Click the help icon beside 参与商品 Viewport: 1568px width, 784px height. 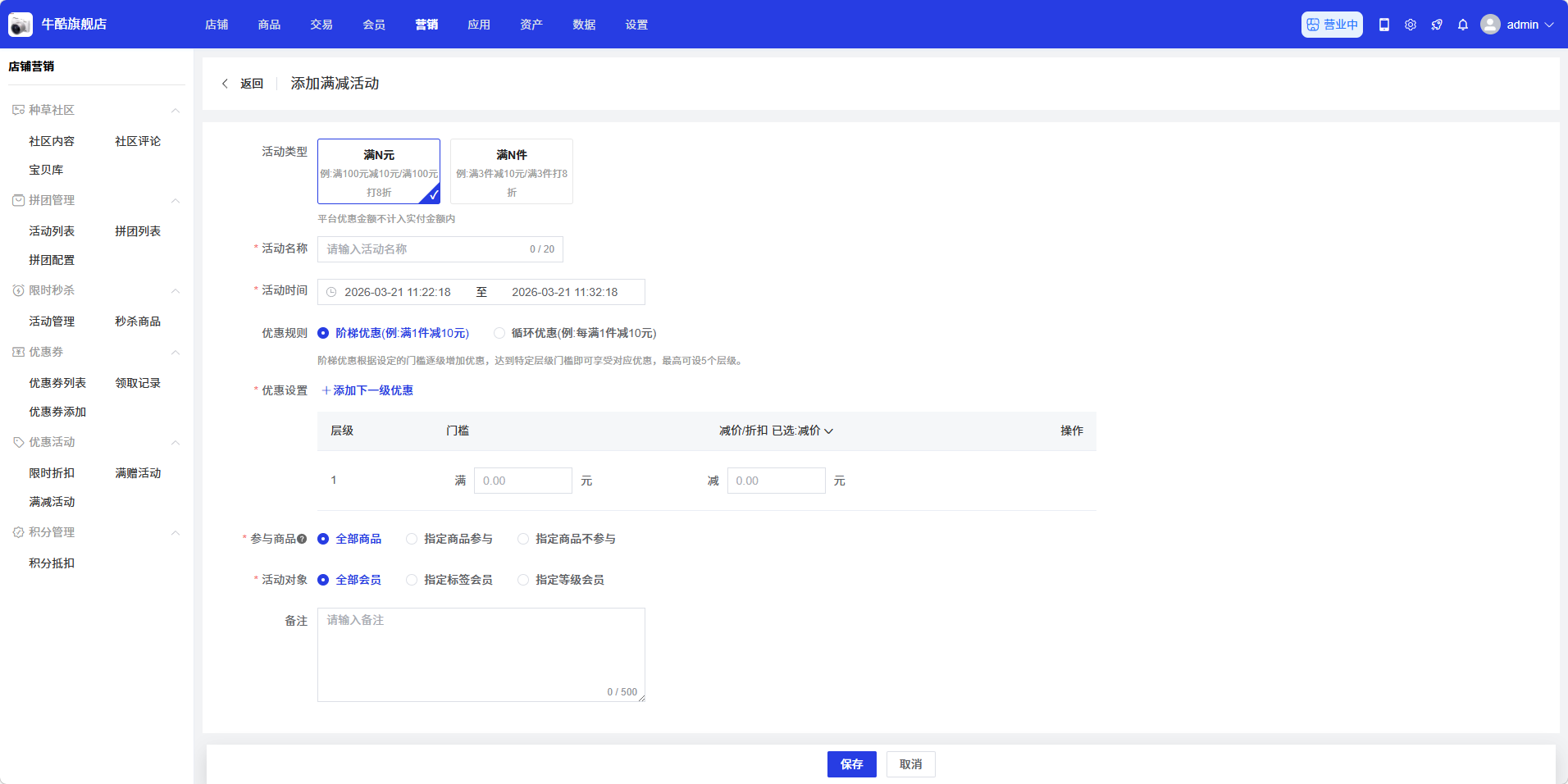click(302, 539)
